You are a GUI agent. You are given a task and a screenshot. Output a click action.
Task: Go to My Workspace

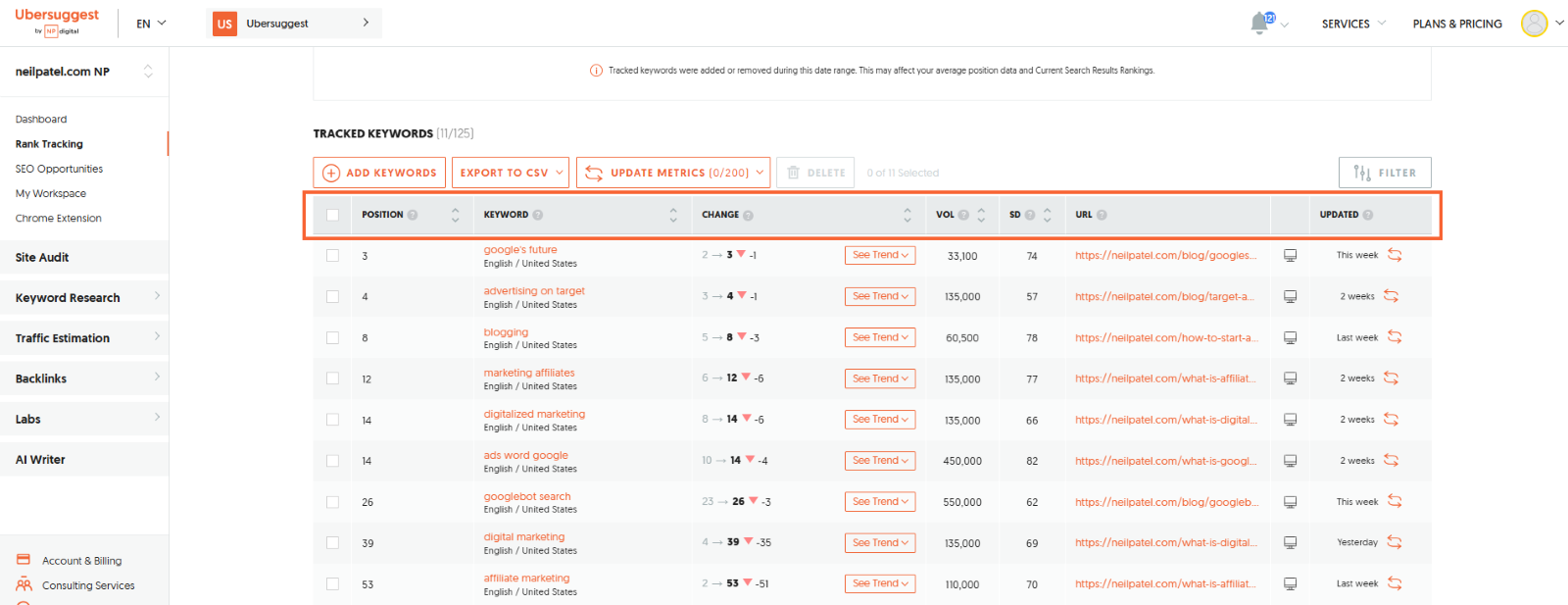point(51,193)
